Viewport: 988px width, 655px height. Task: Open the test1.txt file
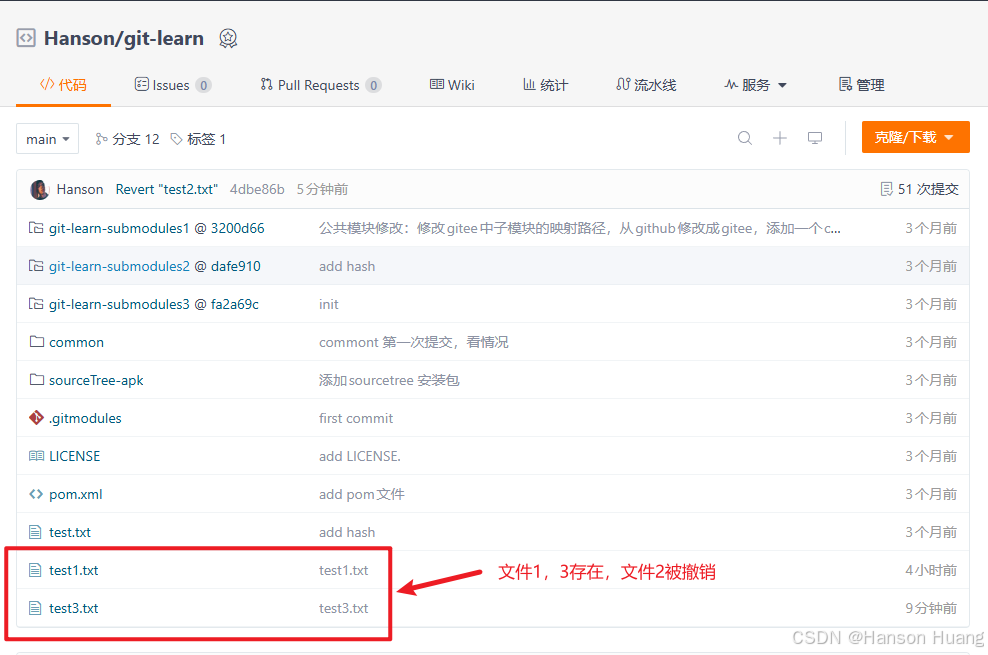click(74, 570)
